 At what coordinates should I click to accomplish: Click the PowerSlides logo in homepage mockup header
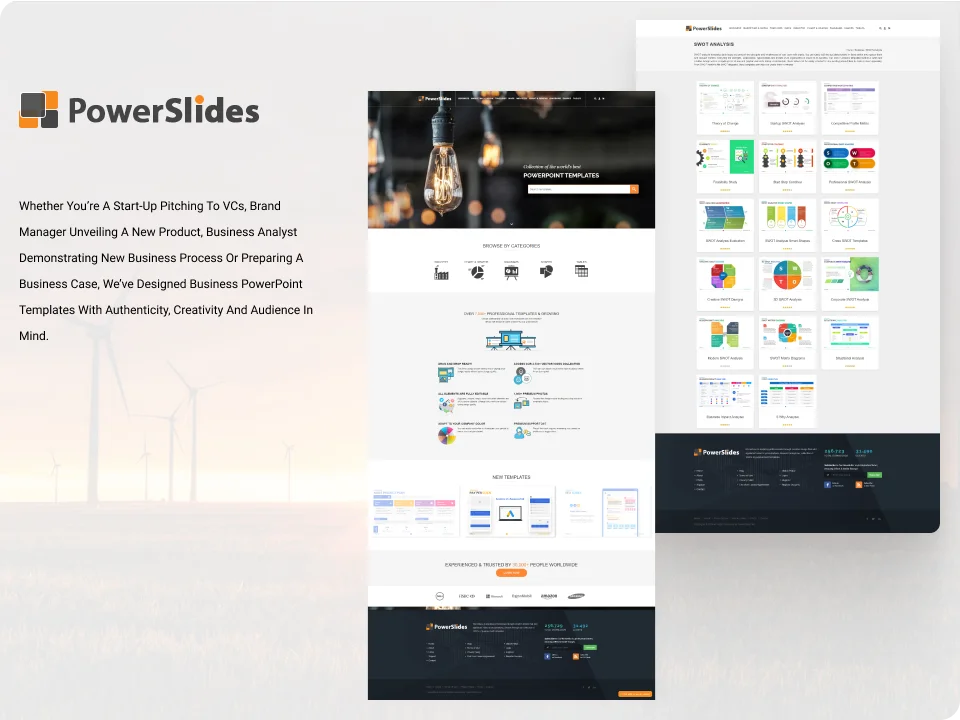435,98
